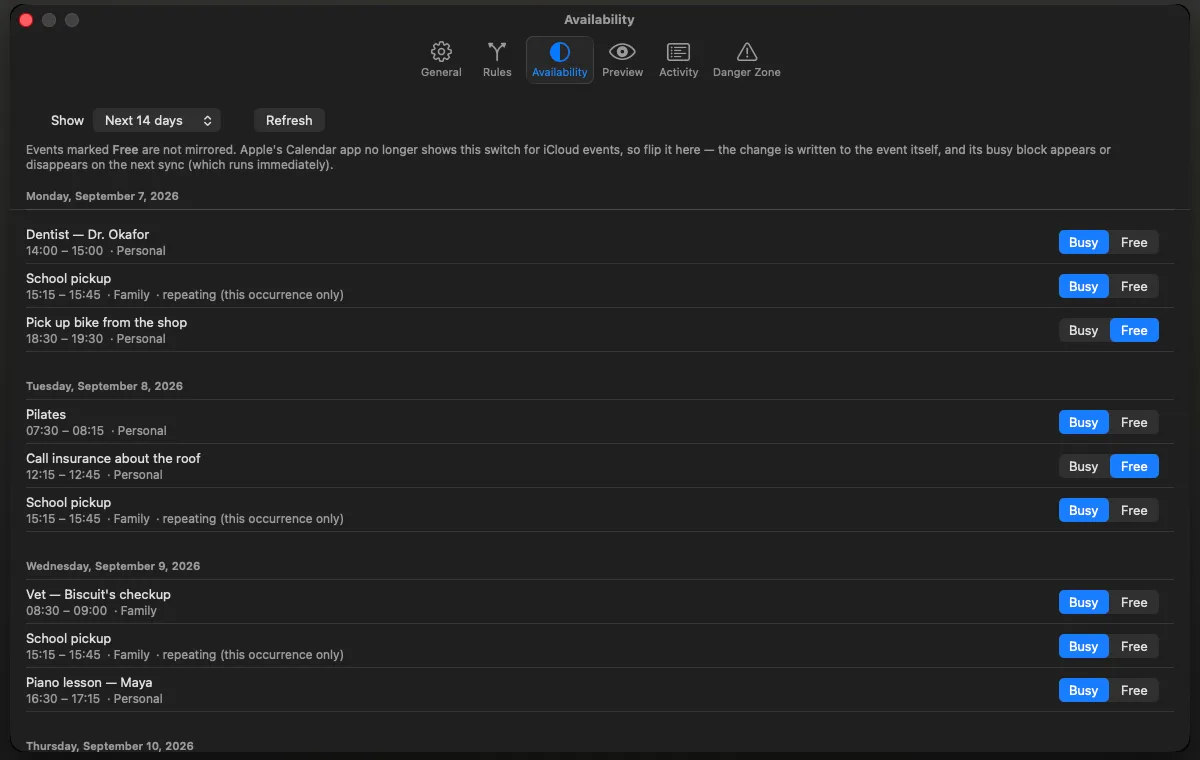
Task: Set Wednesday School pickup to Free
Action: click(1134, 646)
